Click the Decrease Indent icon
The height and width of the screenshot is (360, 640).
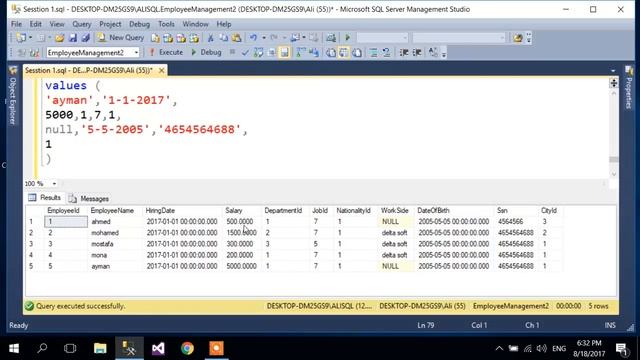tap(404, 53)
